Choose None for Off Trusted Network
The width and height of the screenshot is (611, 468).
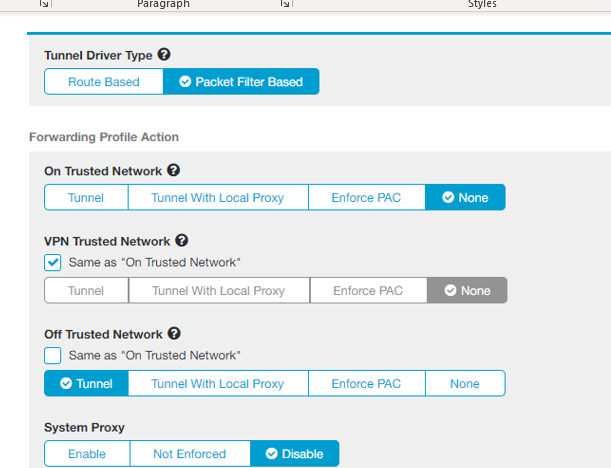pyautogui.click(x=465, y=383)
